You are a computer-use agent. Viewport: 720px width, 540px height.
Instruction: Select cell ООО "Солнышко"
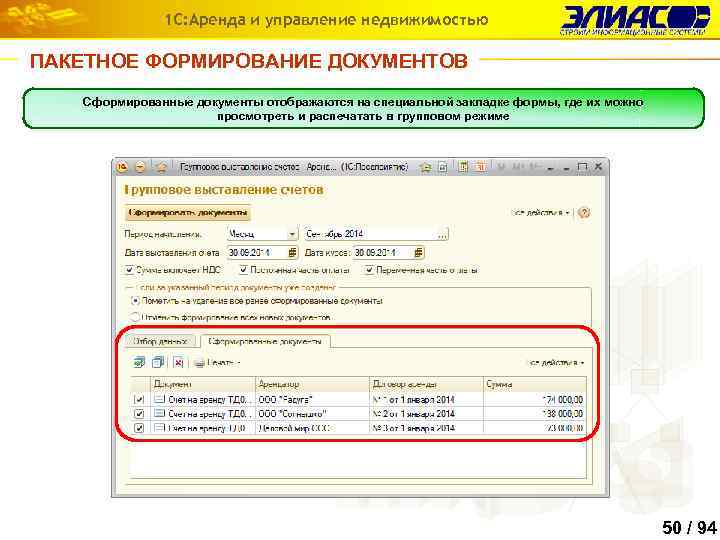[x=312, y=414]
